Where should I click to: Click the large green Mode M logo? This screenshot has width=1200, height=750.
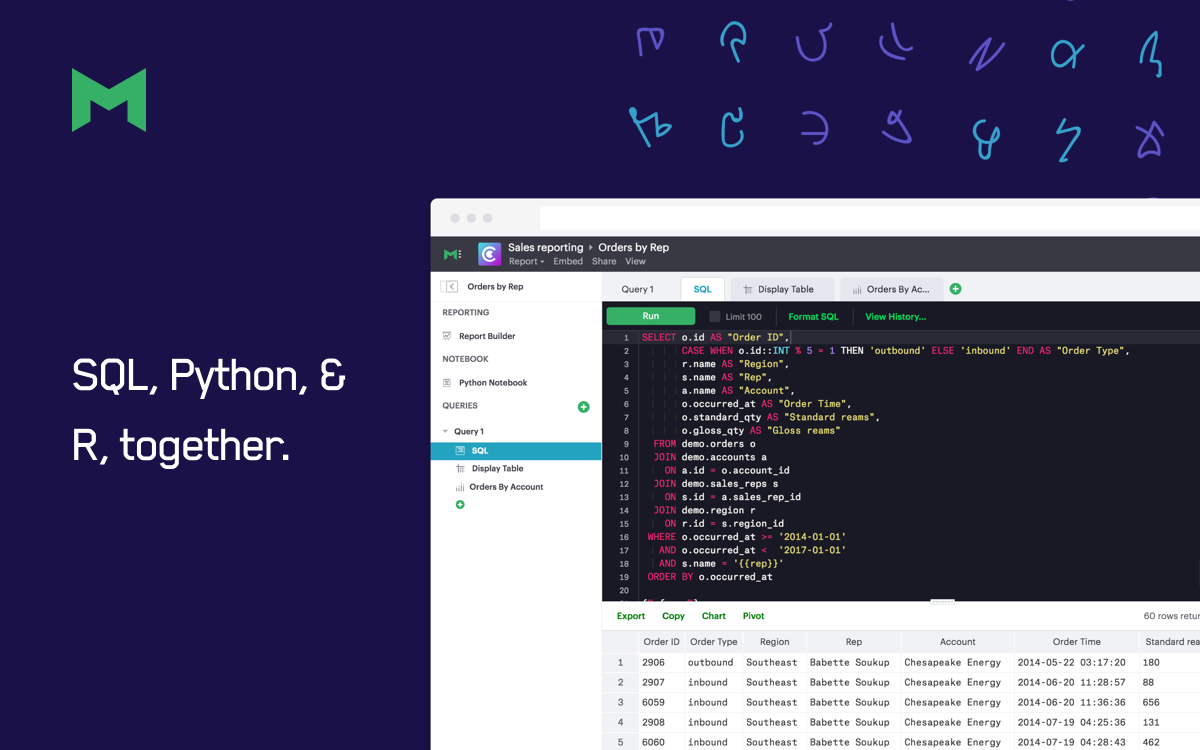(x=109, y=100)
